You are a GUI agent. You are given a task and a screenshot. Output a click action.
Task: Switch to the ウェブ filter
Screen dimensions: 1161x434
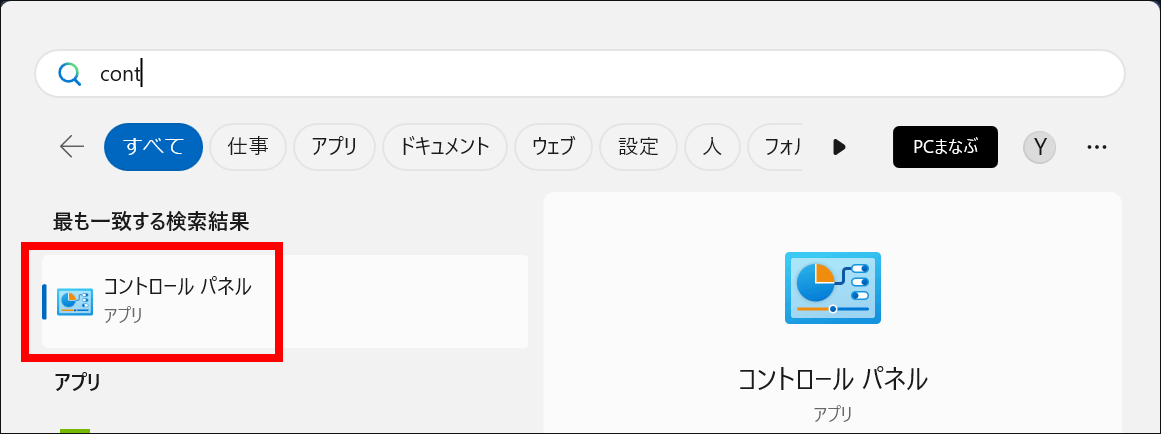(x=553, y=147)
